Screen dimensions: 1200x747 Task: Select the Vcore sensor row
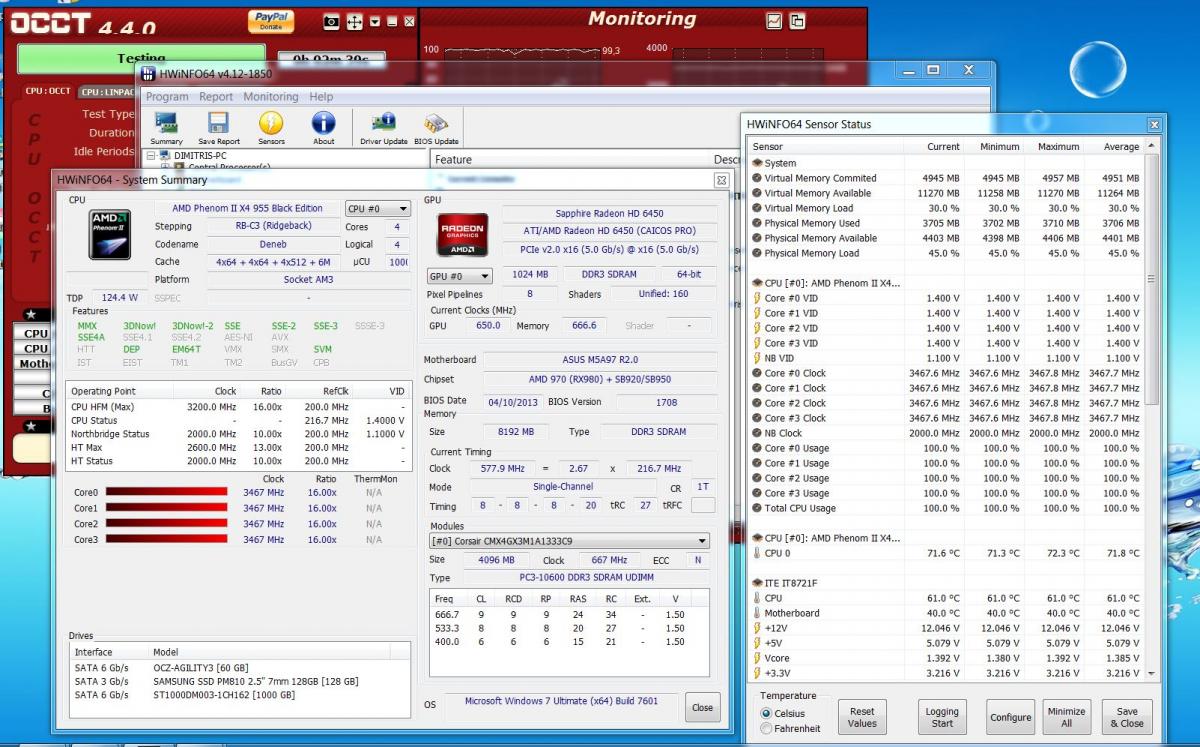point(947,658)
